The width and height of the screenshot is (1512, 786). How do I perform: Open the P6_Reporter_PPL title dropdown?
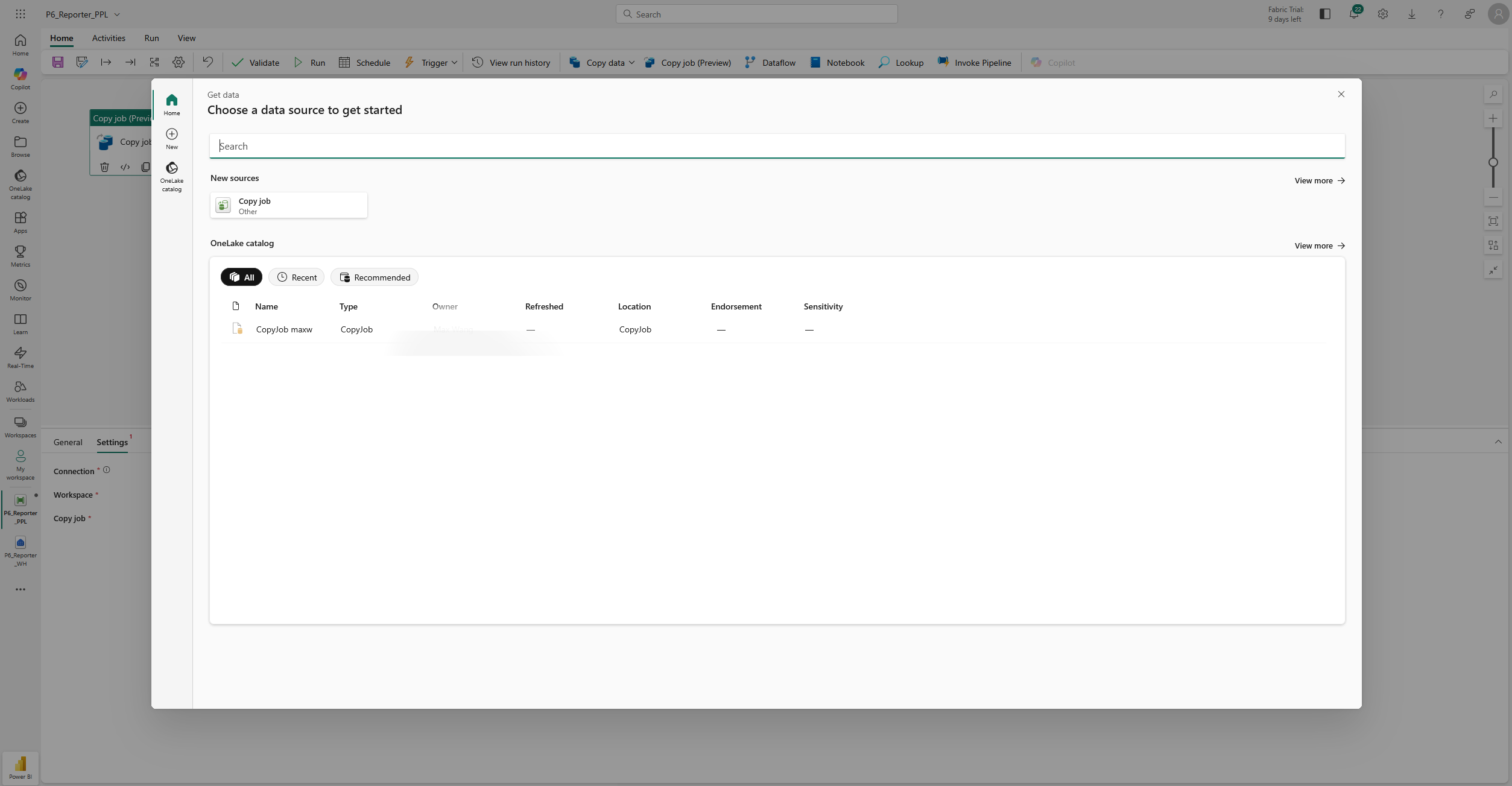(x=116, y=14)
